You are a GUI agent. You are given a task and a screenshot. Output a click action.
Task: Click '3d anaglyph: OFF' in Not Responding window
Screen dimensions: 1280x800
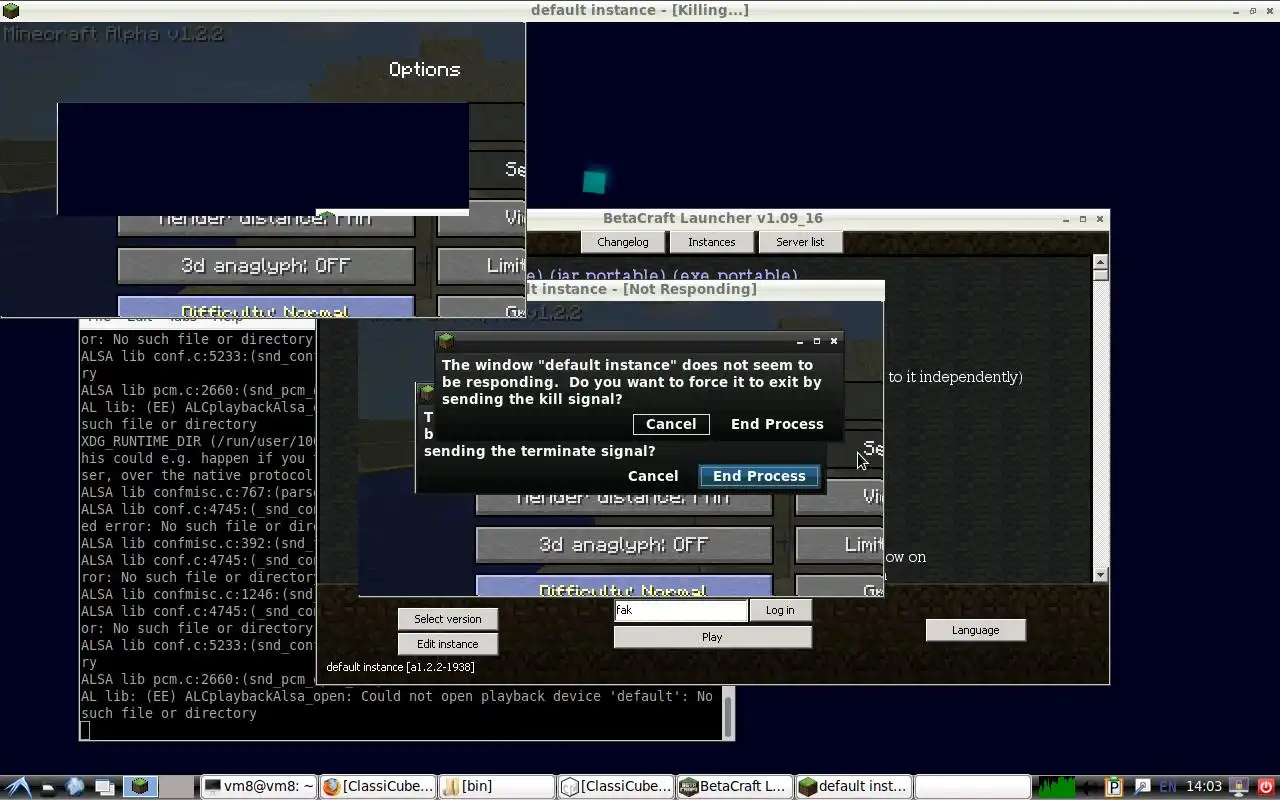(624, 545)
